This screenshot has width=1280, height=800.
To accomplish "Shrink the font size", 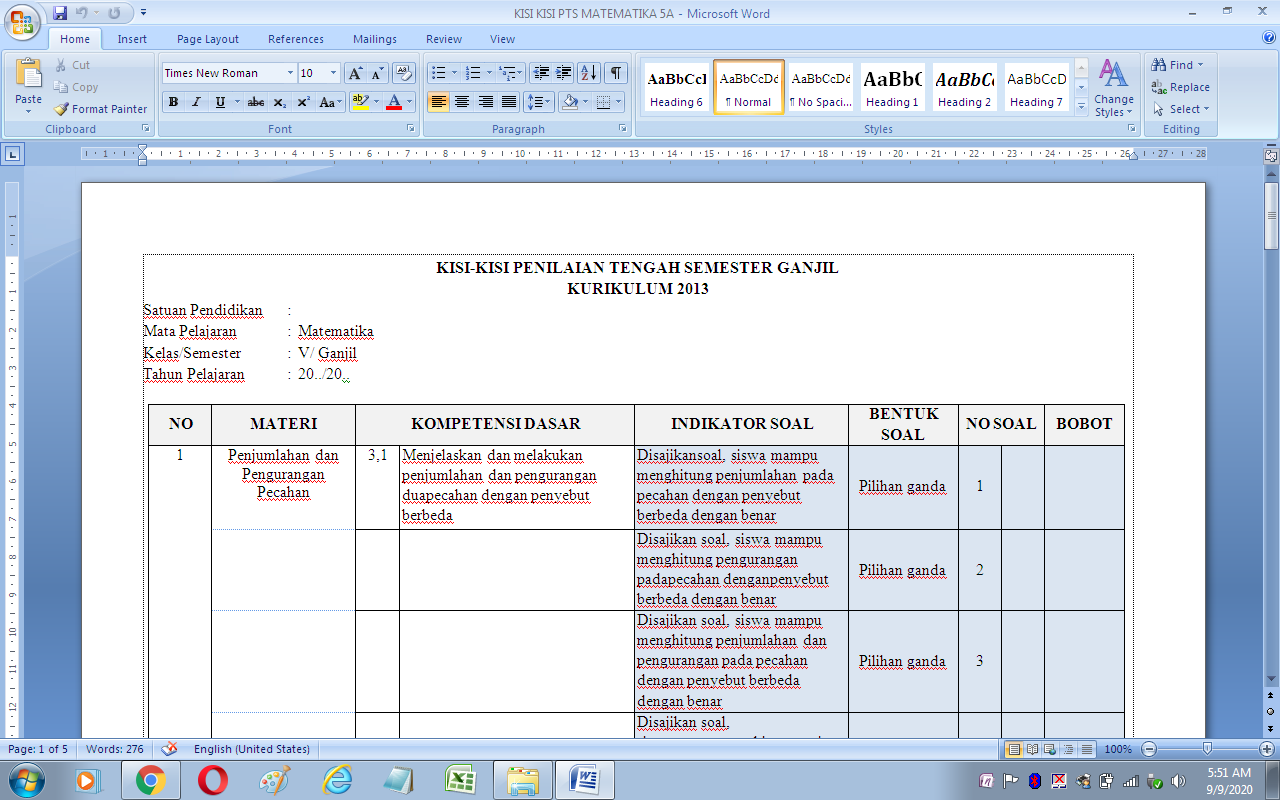I will (x=377, y=73).
